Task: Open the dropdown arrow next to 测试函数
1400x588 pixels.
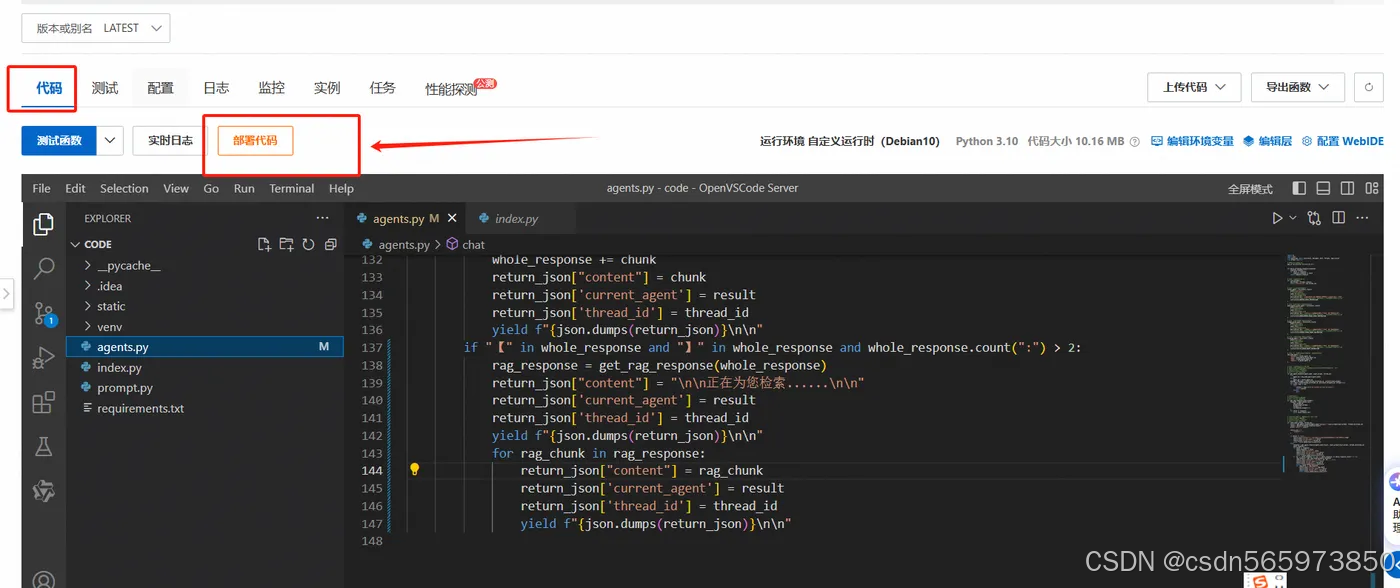Action: click(x=110, y=141)
